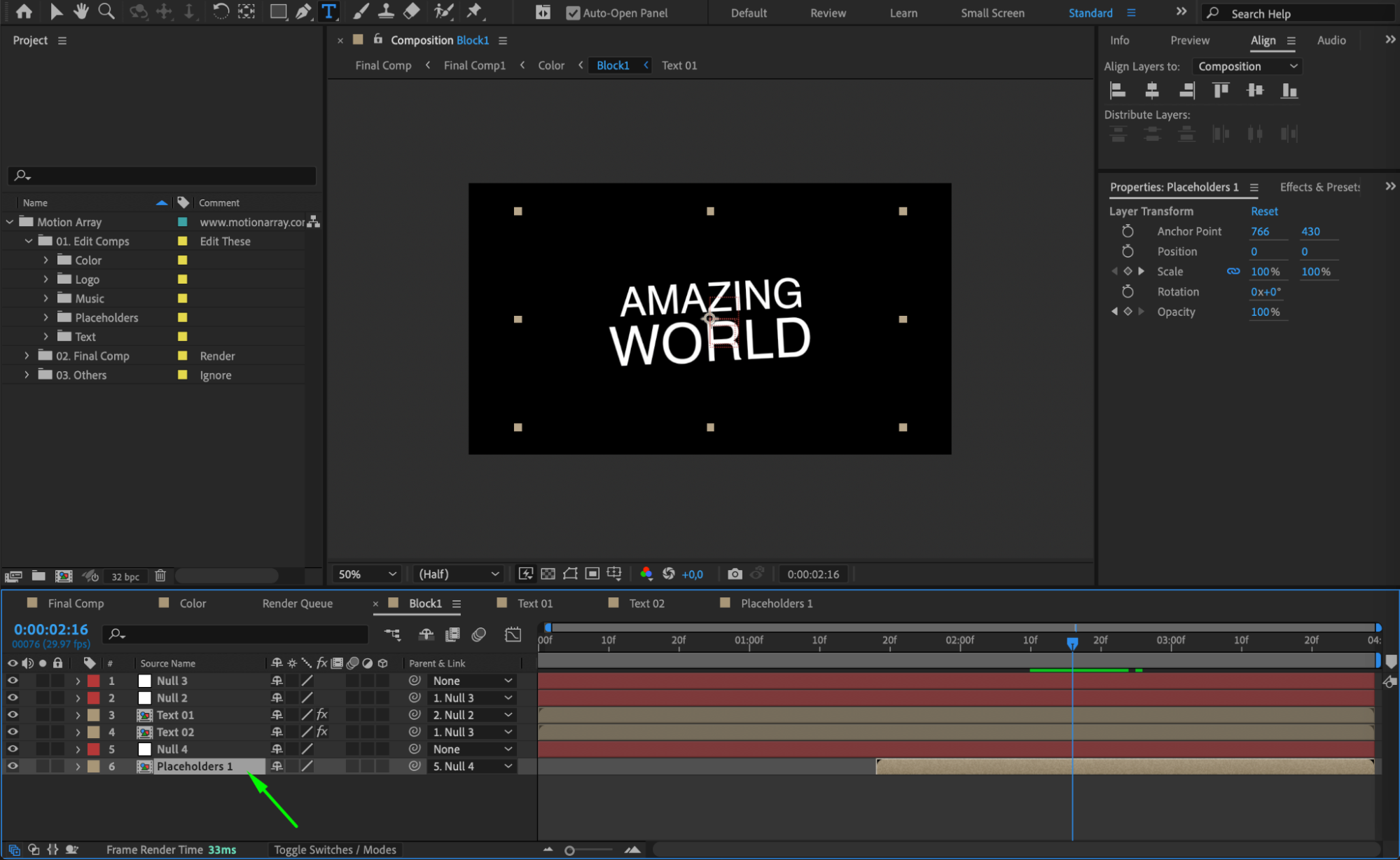
Task: Hide the Null 3 layer
Action: point(13,680)
